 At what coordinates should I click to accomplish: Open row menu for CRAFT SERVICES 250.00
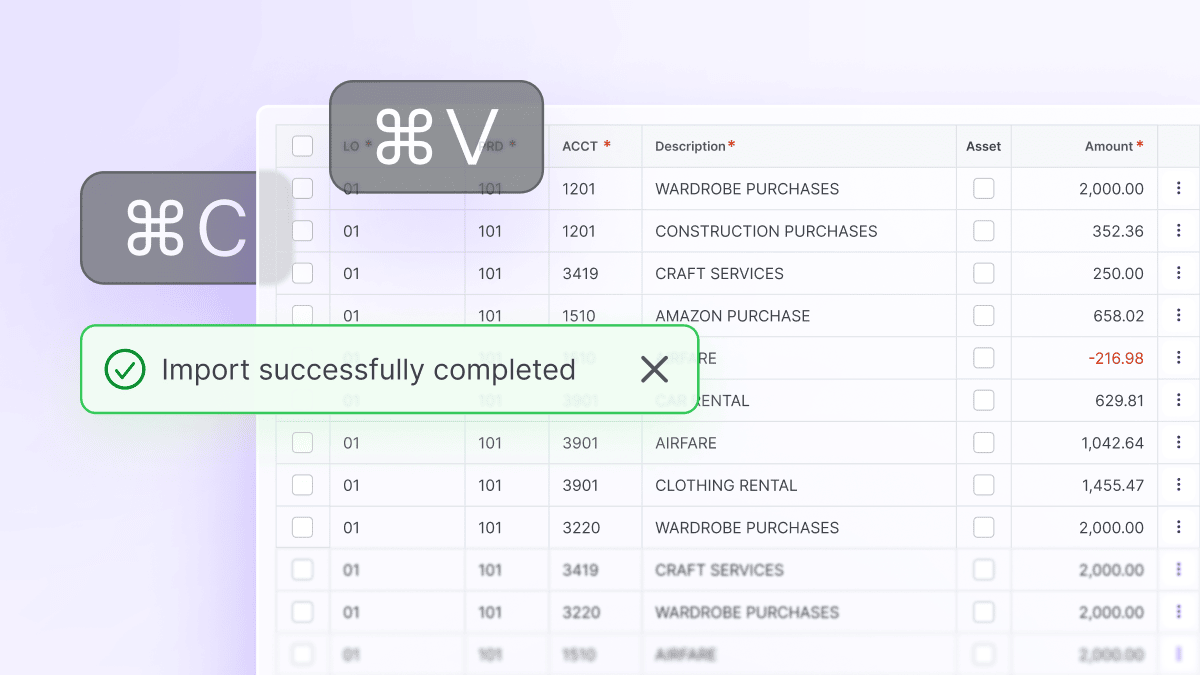pyautogui.click(x=1179, y=273)
